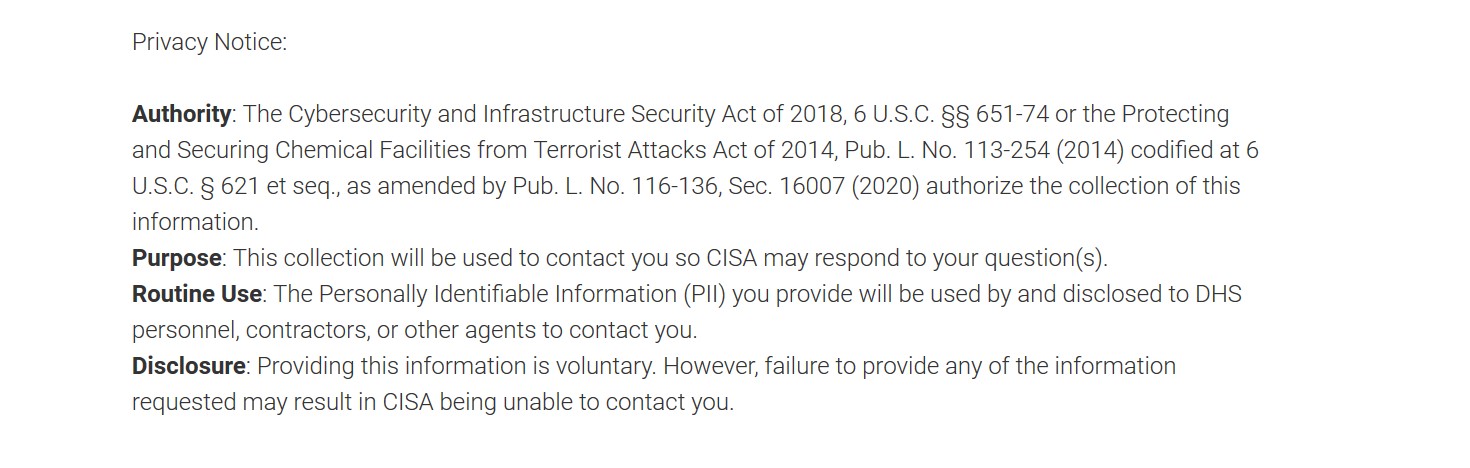Click the bold Purpose label
Viewport: 1470px width, 468px height.
click(176, 258)
